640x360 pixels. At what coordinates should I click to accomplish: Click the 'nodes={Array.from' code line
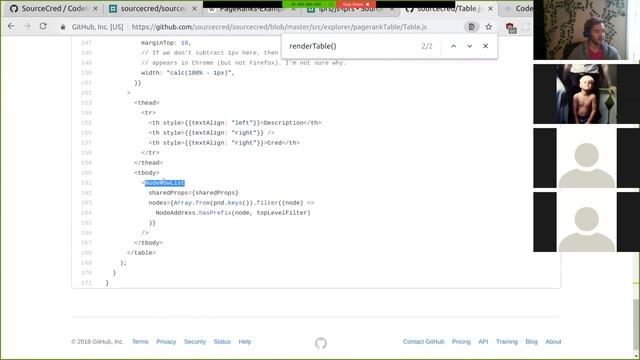pyautogui.click(x=231, y=203)
